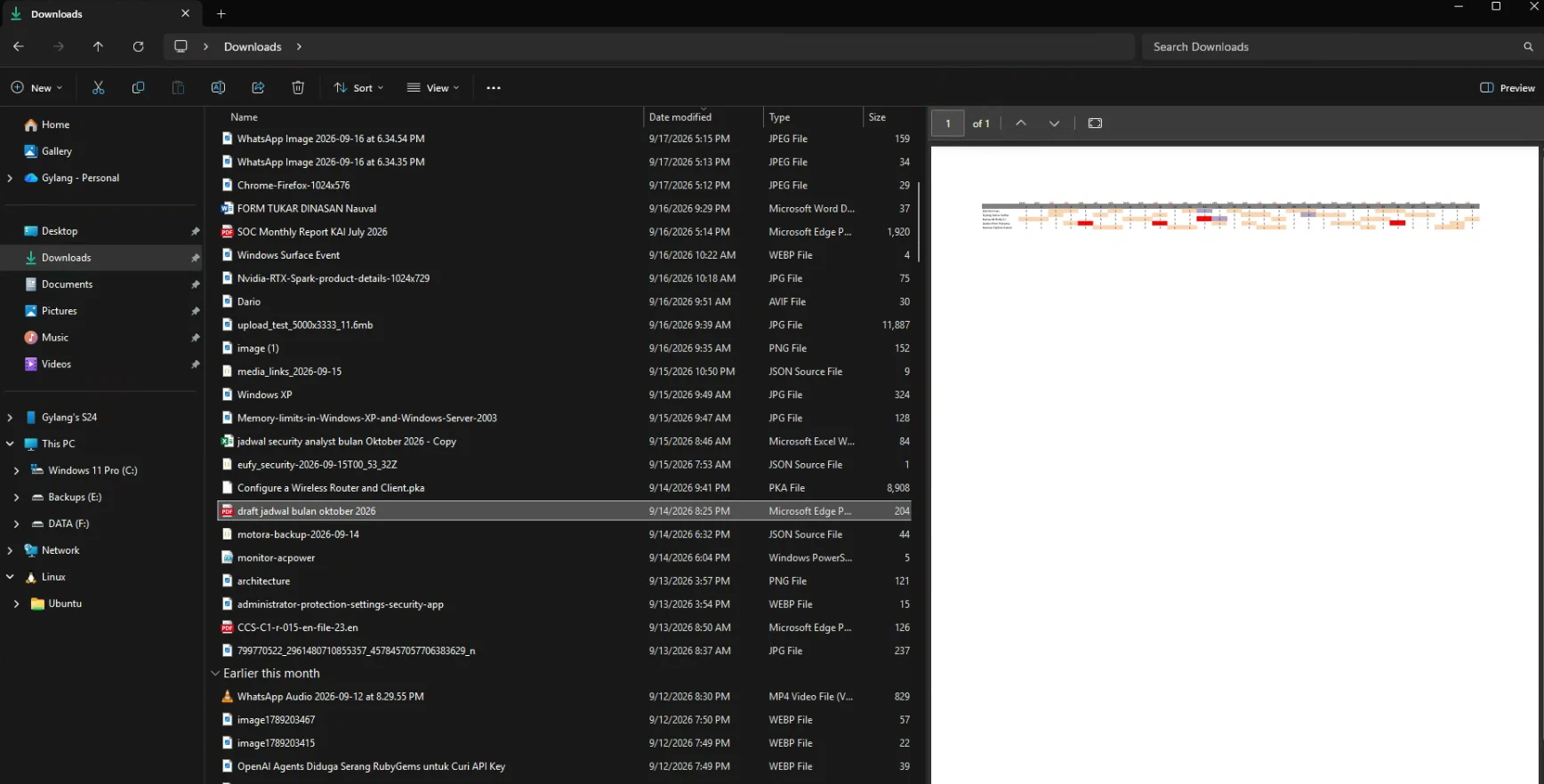
Task: Click the PC icon in the address bar
Action: coord(181,46)
